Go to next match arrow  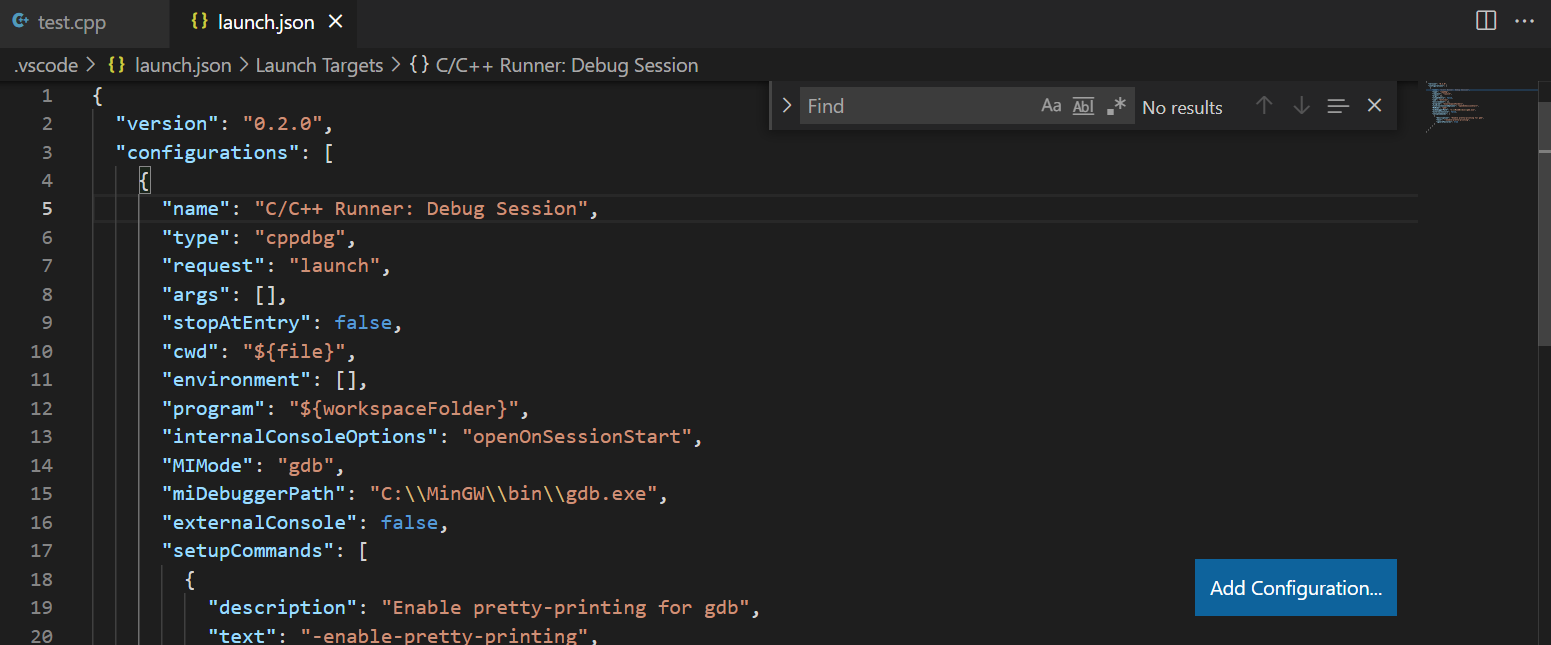point(1301,106)
